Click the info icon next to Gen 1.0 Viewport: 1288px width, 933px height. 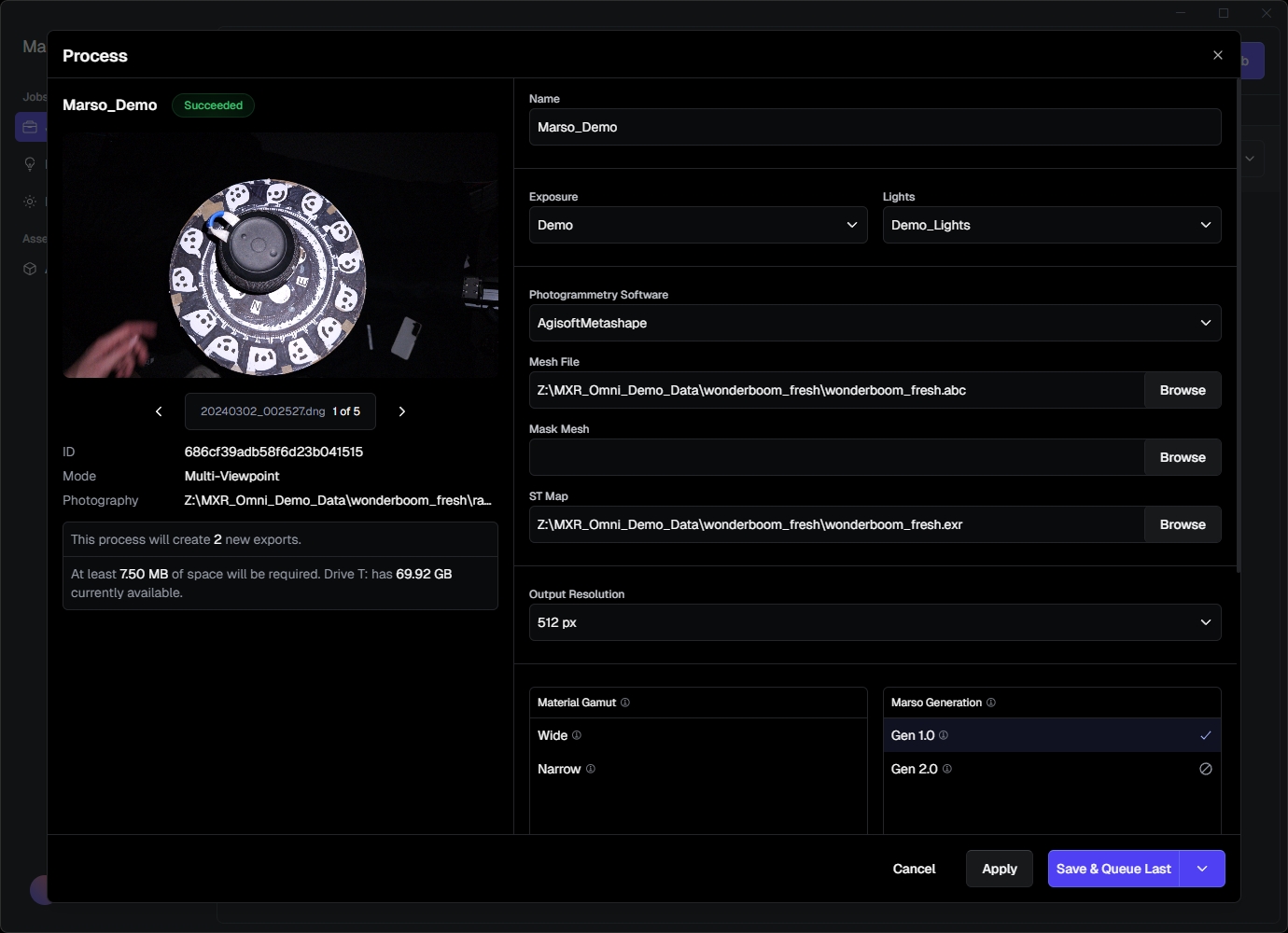pos(944,735)
